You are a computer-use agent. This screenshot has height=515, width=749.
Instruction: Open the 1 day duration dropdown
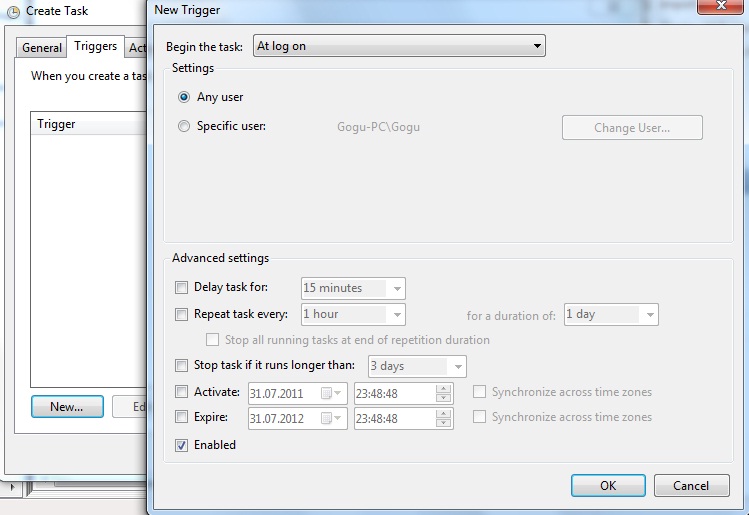[611, 314]
